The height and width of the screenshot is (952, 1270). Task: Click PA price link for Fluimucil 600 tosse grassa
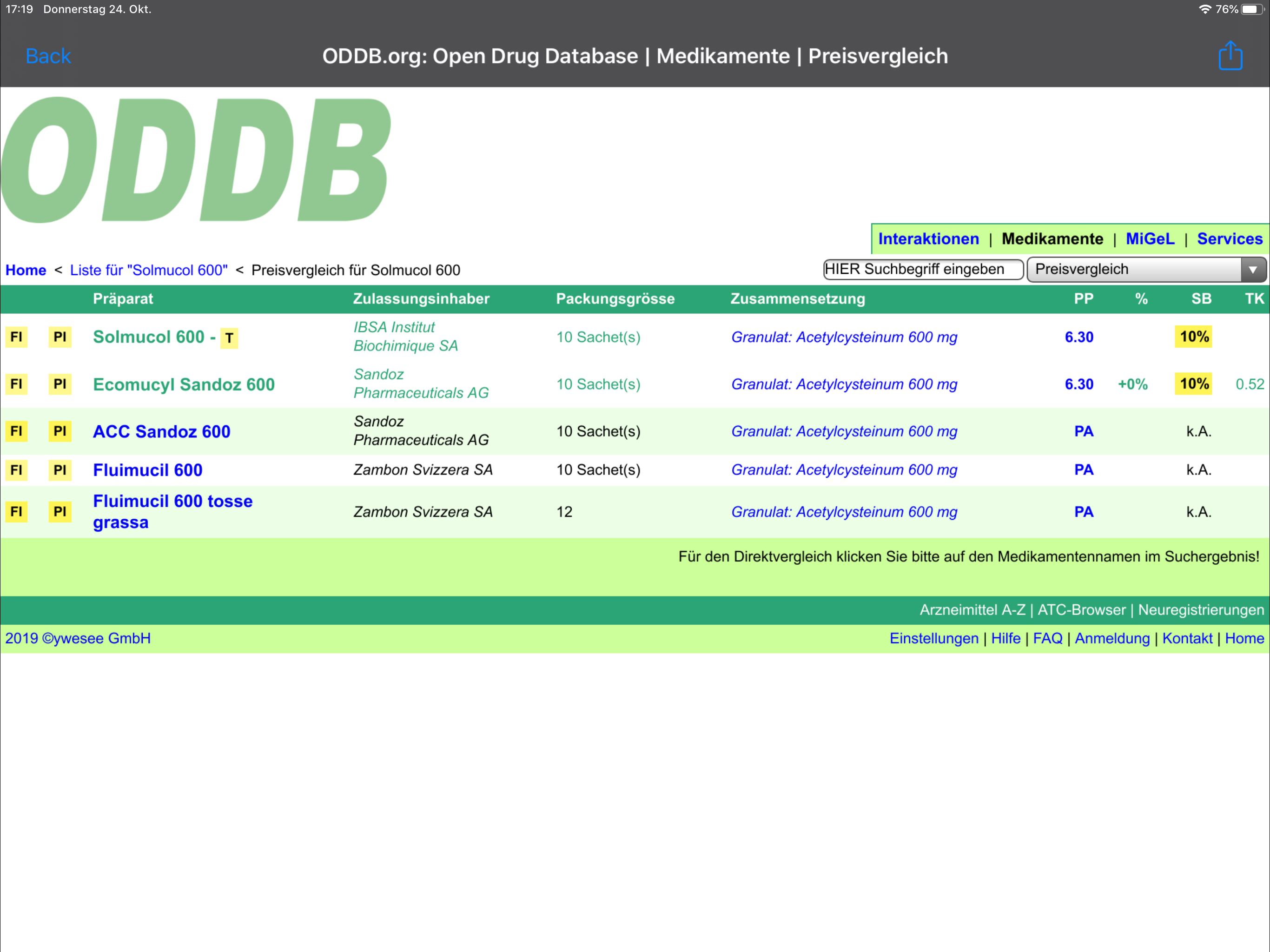pos(1084,512)
